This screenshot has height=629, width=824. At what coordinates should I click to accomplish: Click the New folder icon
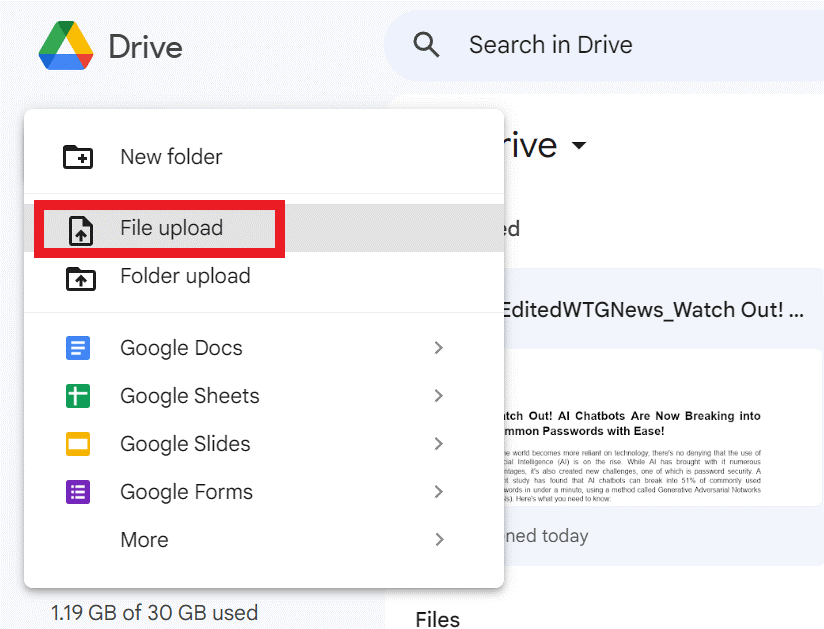78,157
